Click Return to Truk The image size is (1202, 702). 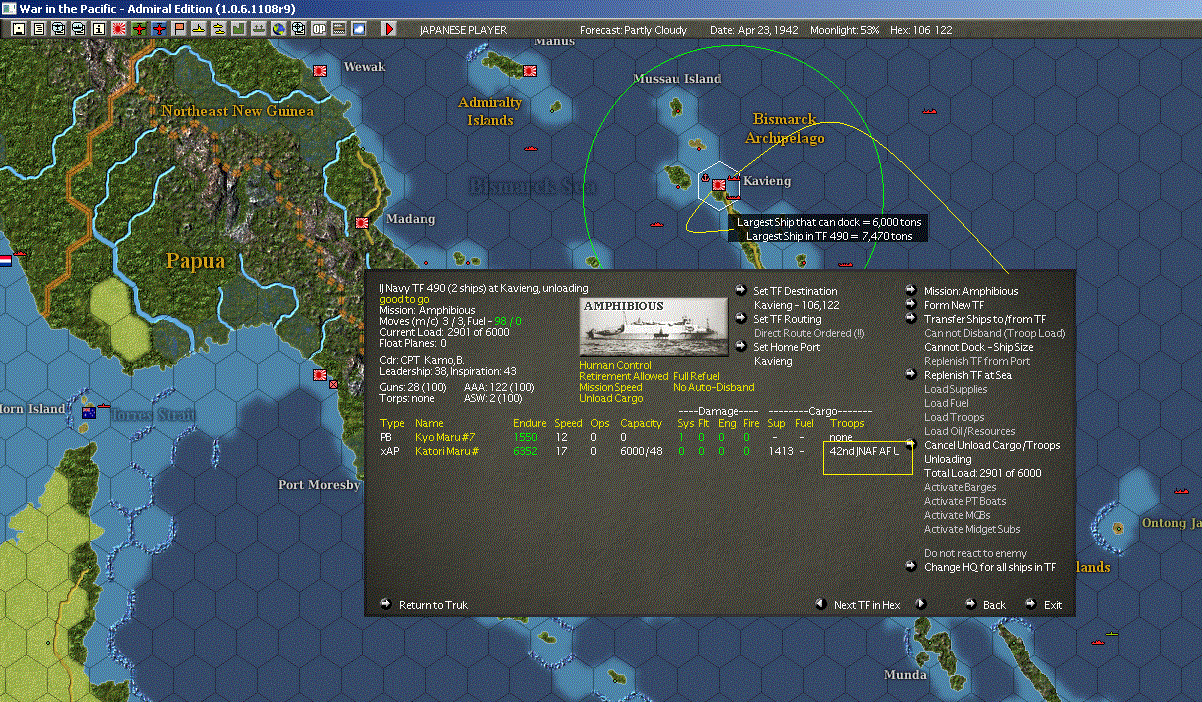433,605
